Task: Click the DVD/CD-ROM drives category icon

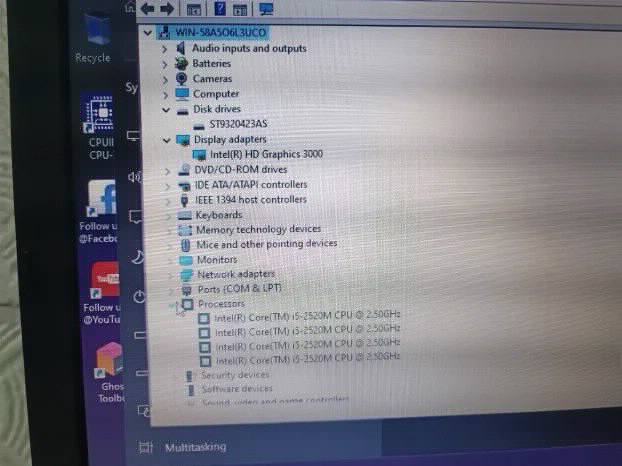Action: (184, 170)
